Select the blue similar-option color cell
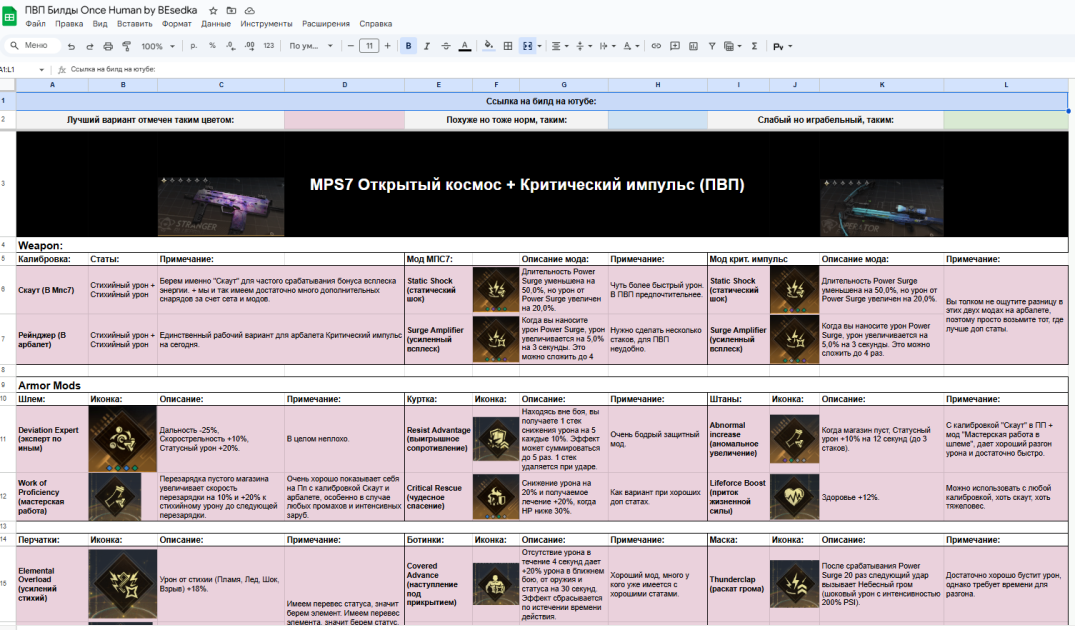Image resolution: width=1075 pixels, height=630 pixels. 657,119
